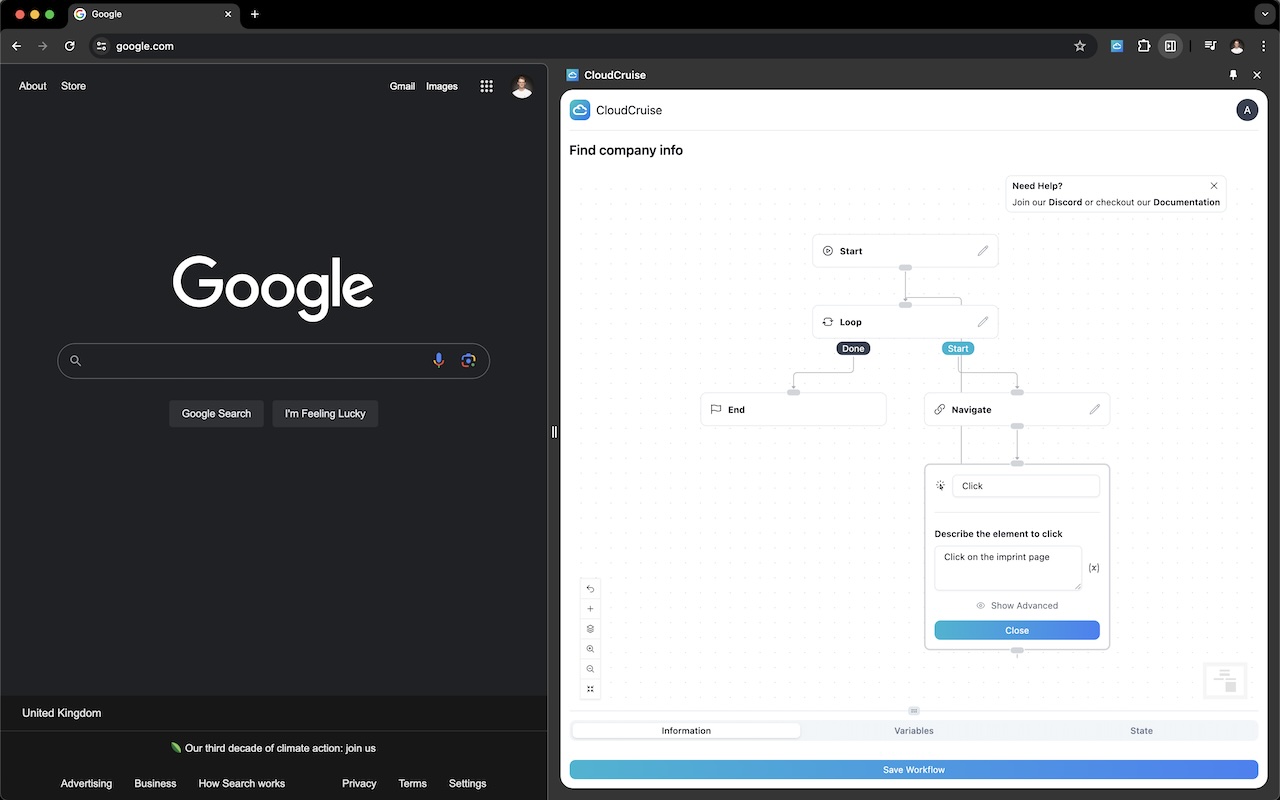The image size is (1280, 800).
Task: Zoom in using the magnifier plus icon
Action: (x=590, y=648)
